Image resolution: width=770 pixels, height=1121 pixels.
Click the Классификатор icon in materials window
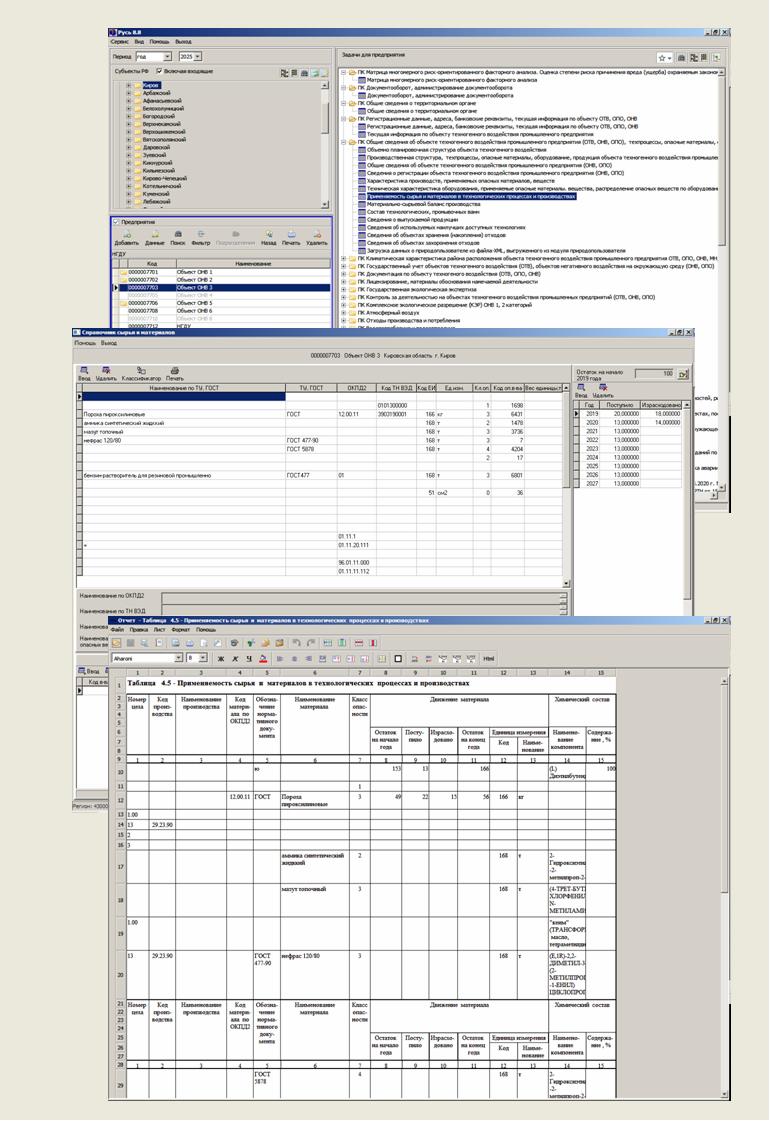tap(140, 371)
